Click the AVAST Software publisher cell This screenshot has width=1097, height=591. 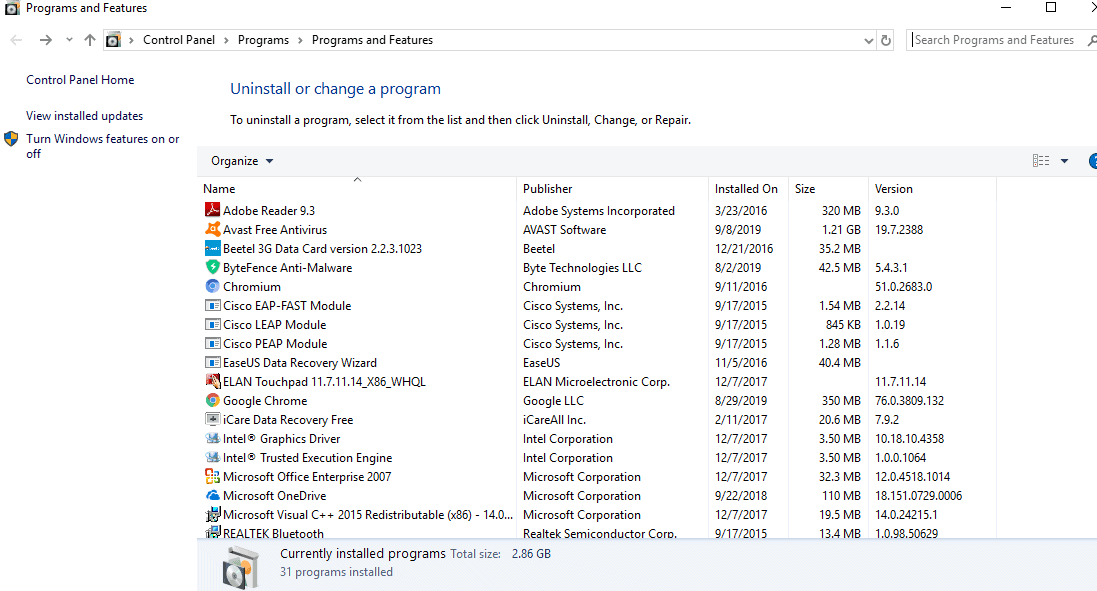[565, 229]
